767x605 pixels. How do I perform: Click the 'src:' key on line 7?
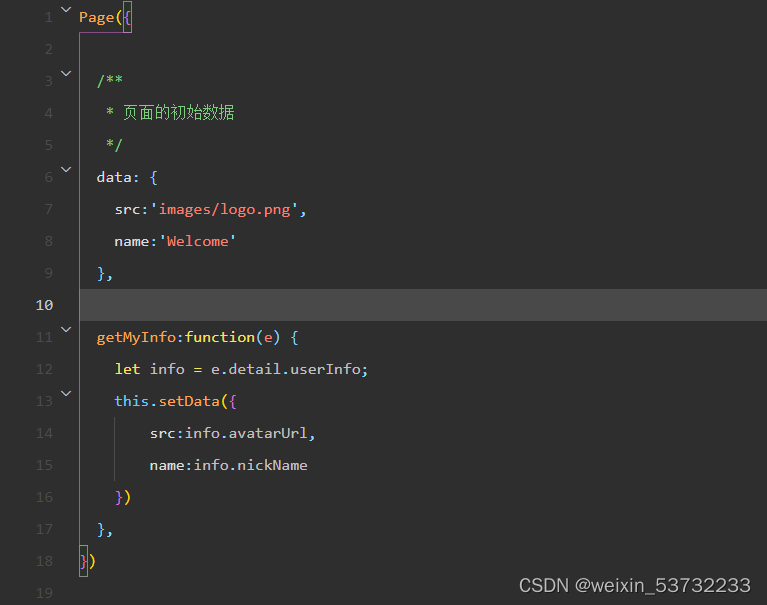click(132, 209)
